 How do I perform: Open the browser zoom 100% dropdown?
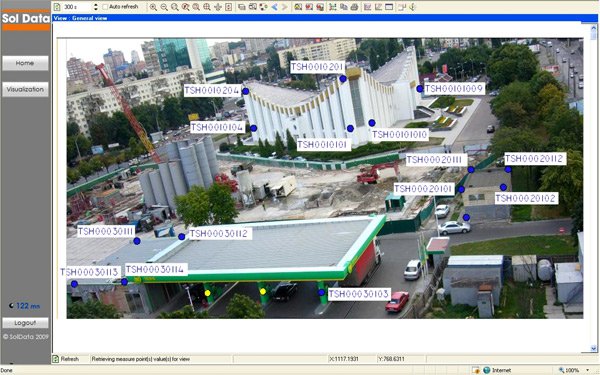tap(587, 370)
